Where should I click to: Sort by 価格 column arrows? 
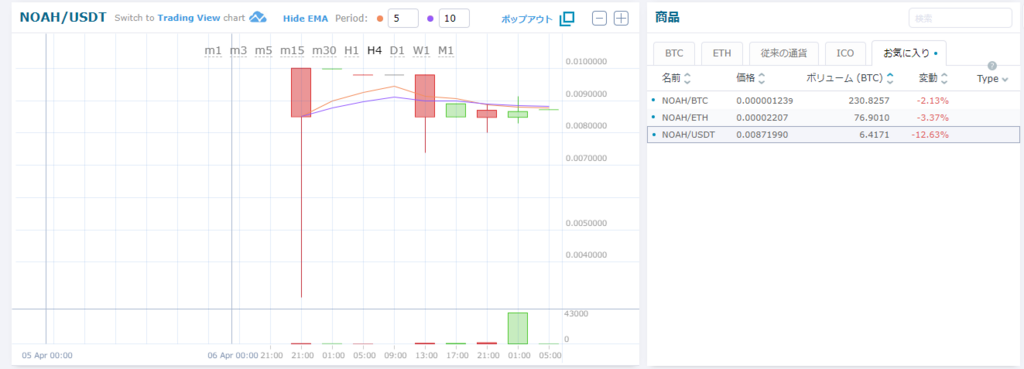[761, 78]
